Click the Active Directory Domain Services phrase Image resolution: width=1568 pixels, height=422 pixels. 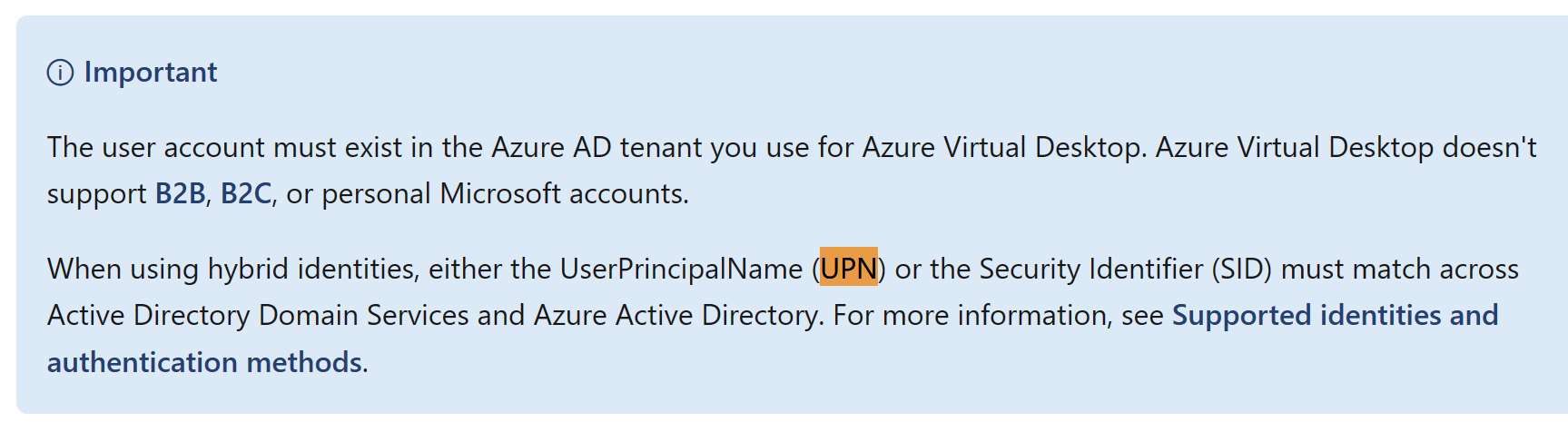coord(259,316)
